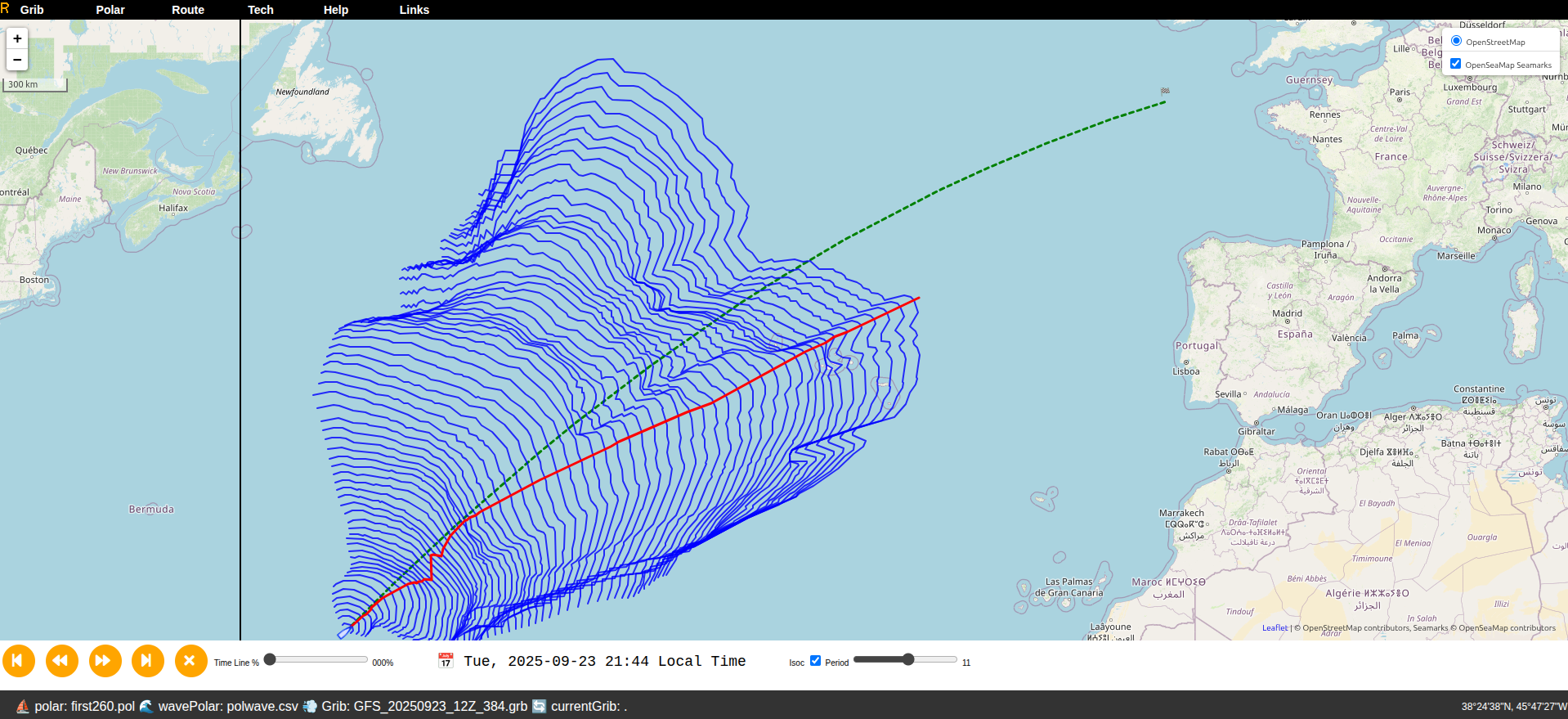Zoom out of the map
Screen dimensions: 1568x719
[17, 60]
